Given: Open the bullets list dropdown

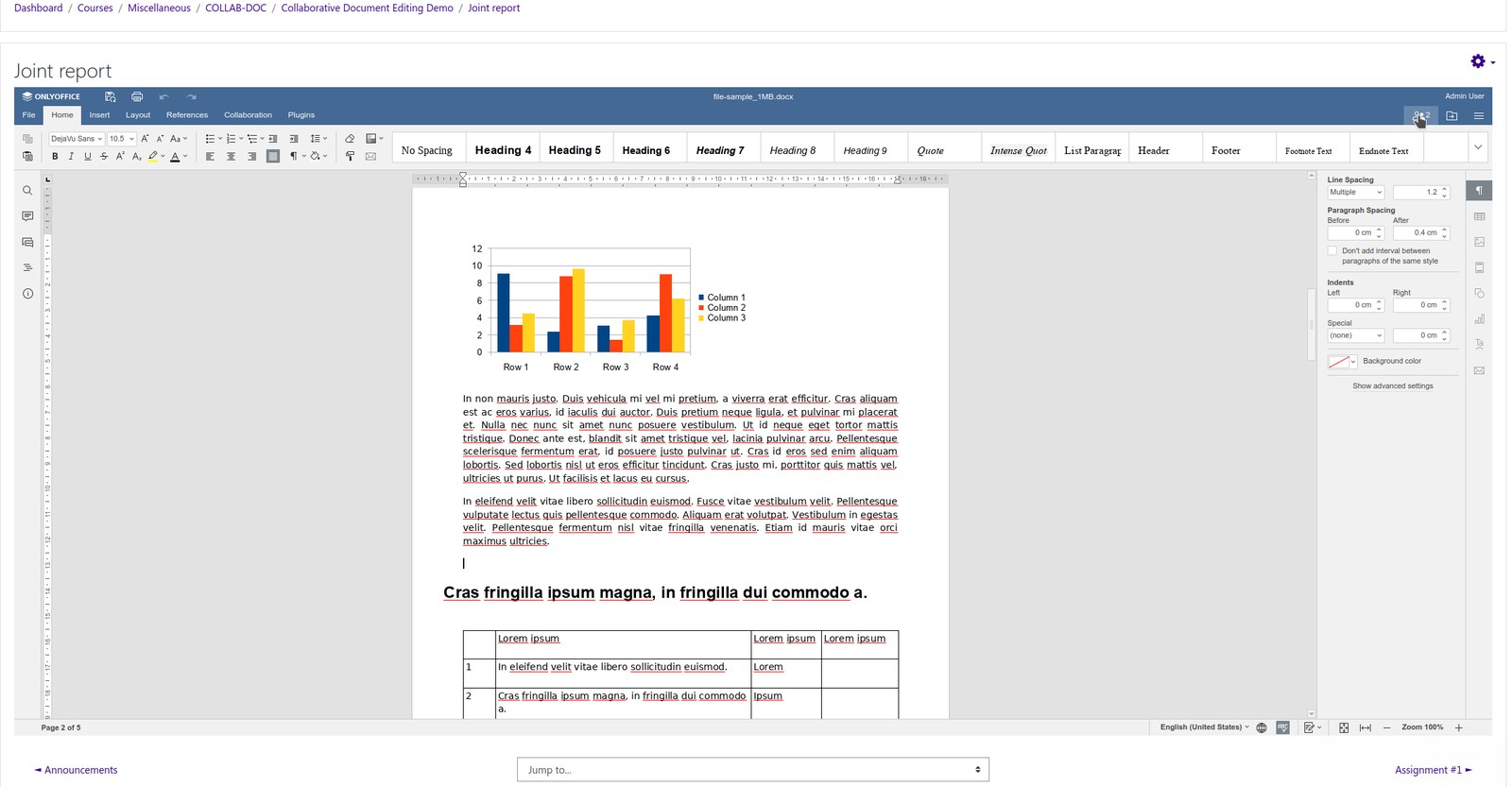Looking at the screenshot, I should (214, 139).
